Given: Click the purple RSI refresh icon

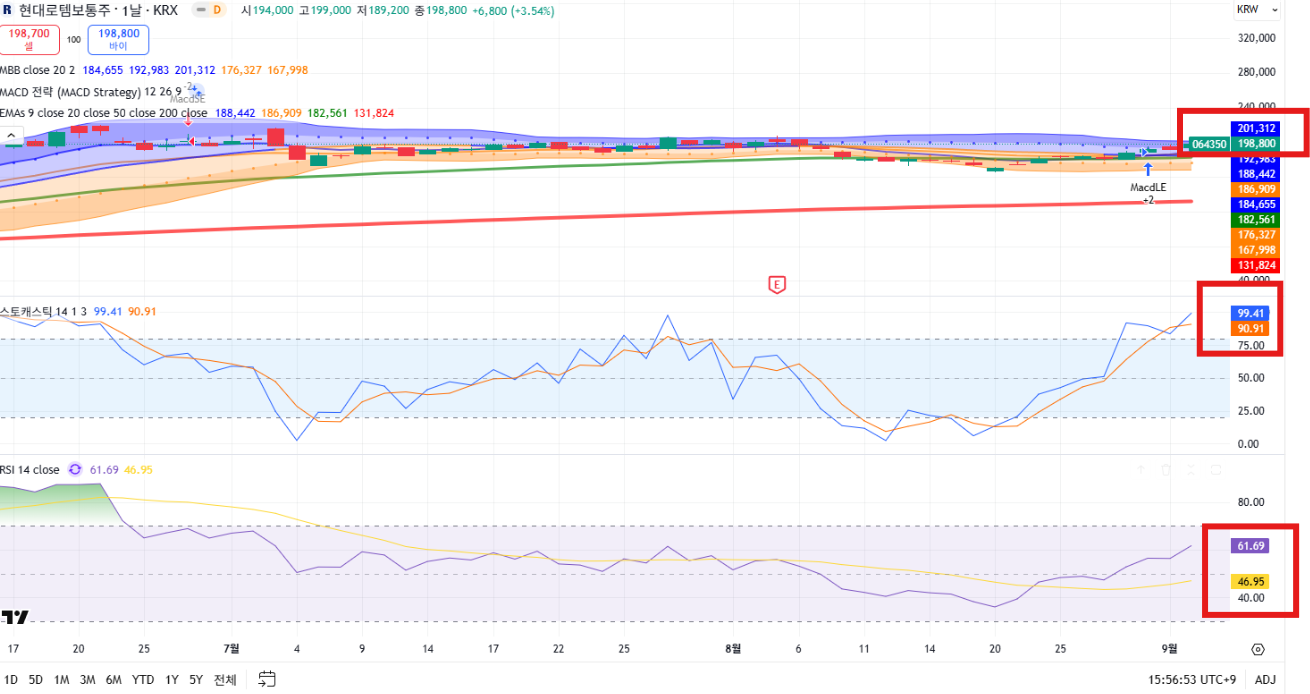Looking at the screenshot, I should click(74, 469).
